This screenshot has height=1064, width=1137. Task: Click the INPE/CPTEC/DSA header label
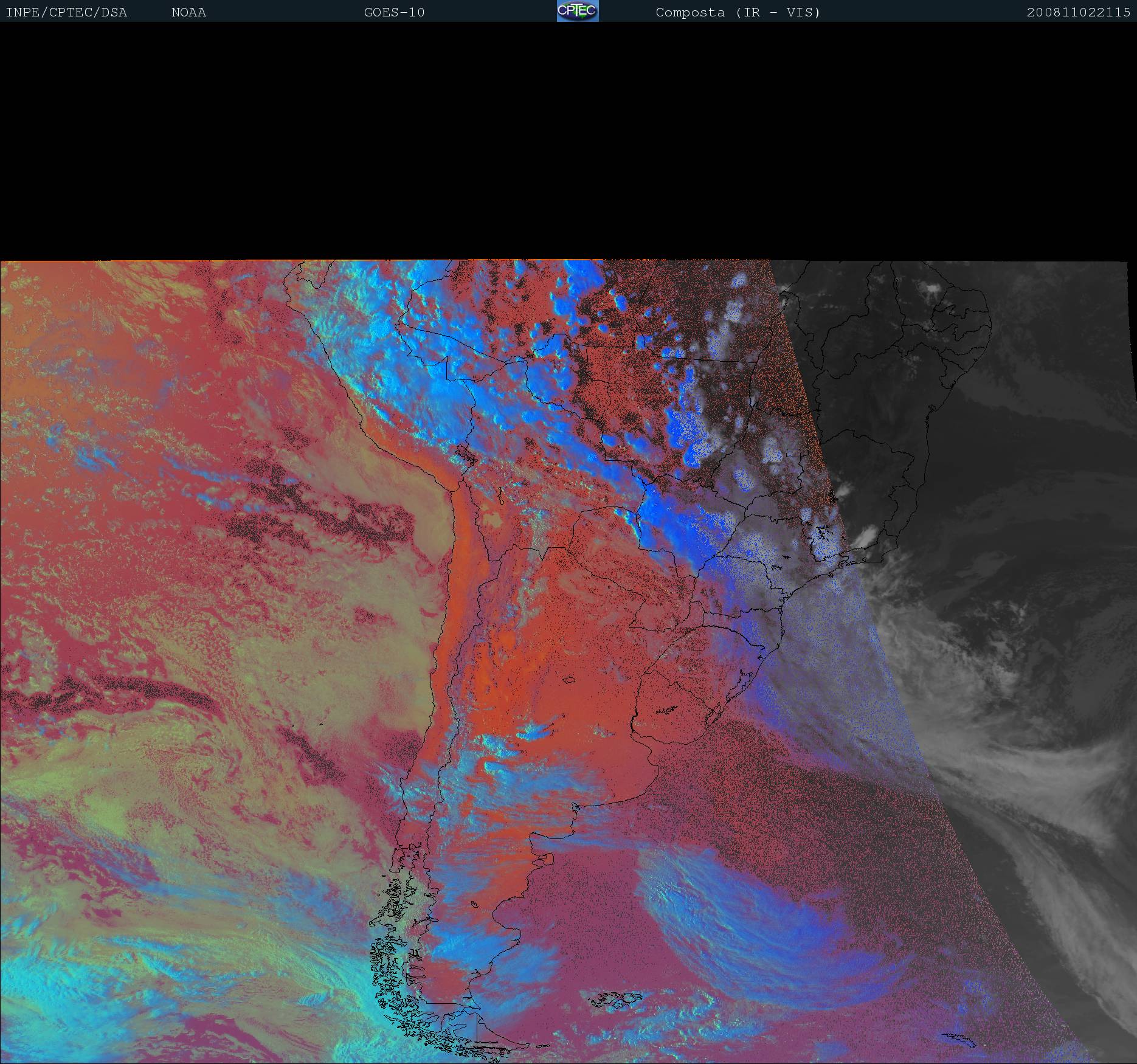(66, 13)
